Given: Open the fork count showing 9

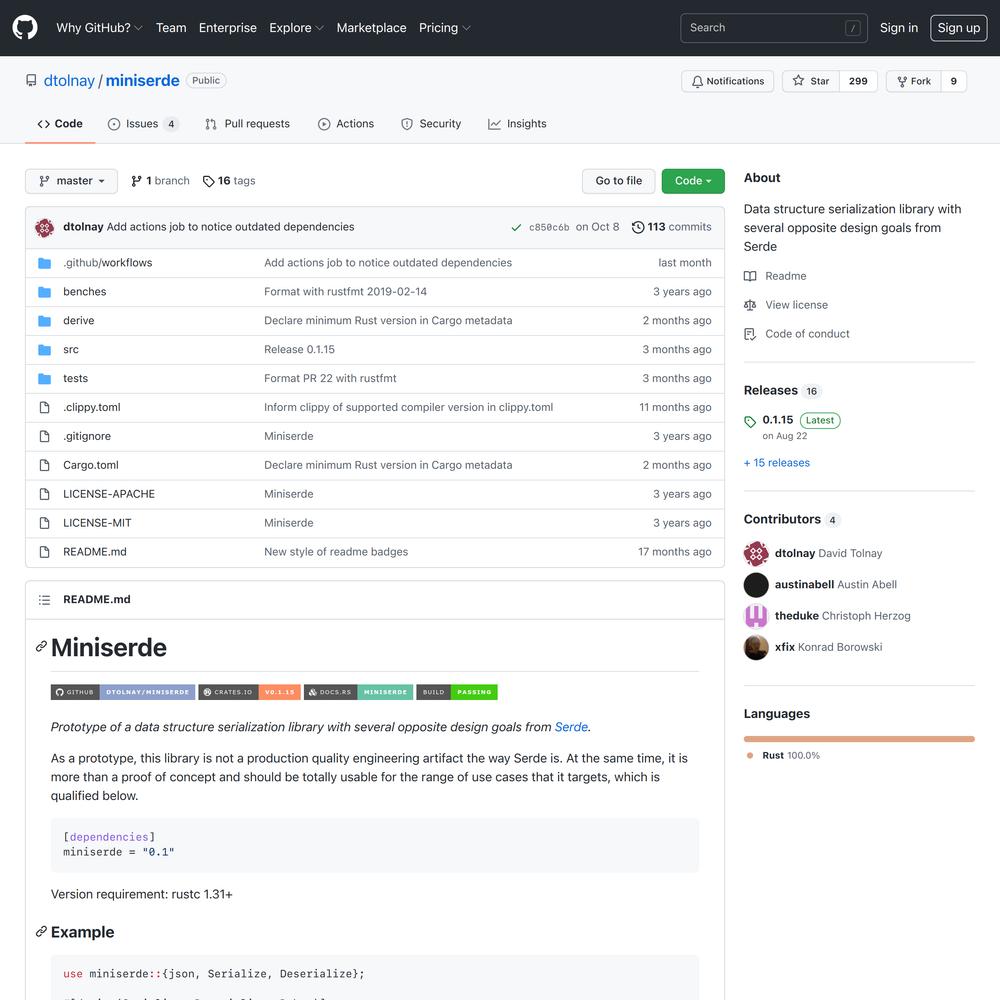Looking at the screenshot, I should click(953, 81).
